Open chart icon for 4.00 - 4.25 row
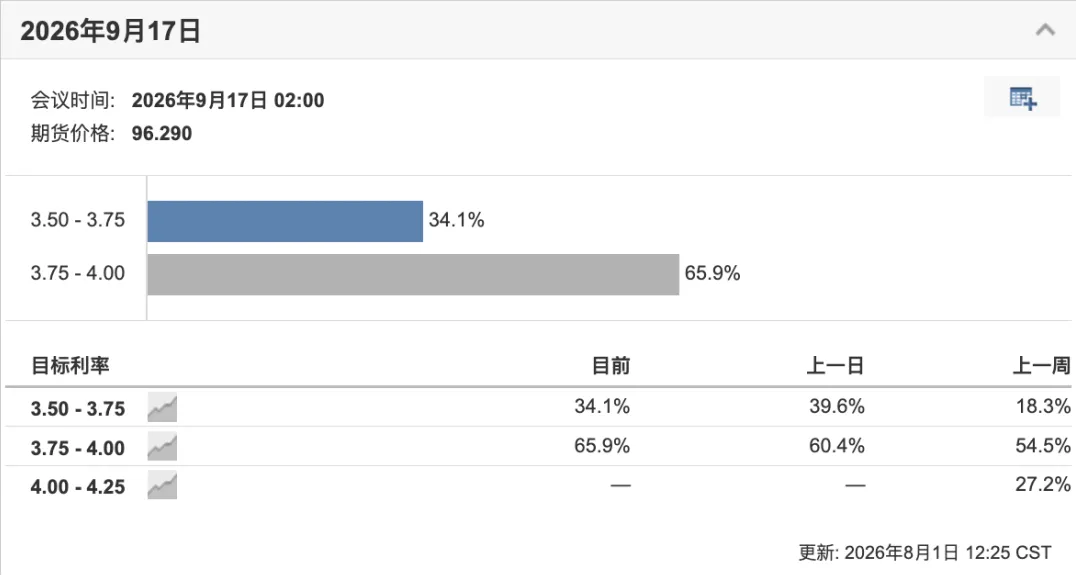Viewport: 1076px width, 575px height. 162,485
